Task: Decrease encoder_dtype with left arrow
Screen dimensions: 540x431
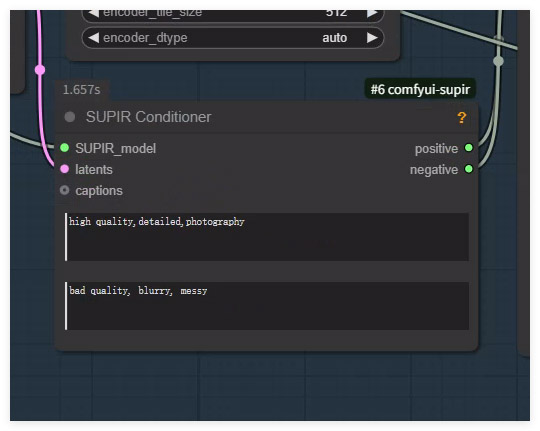Action: (94, 38)
